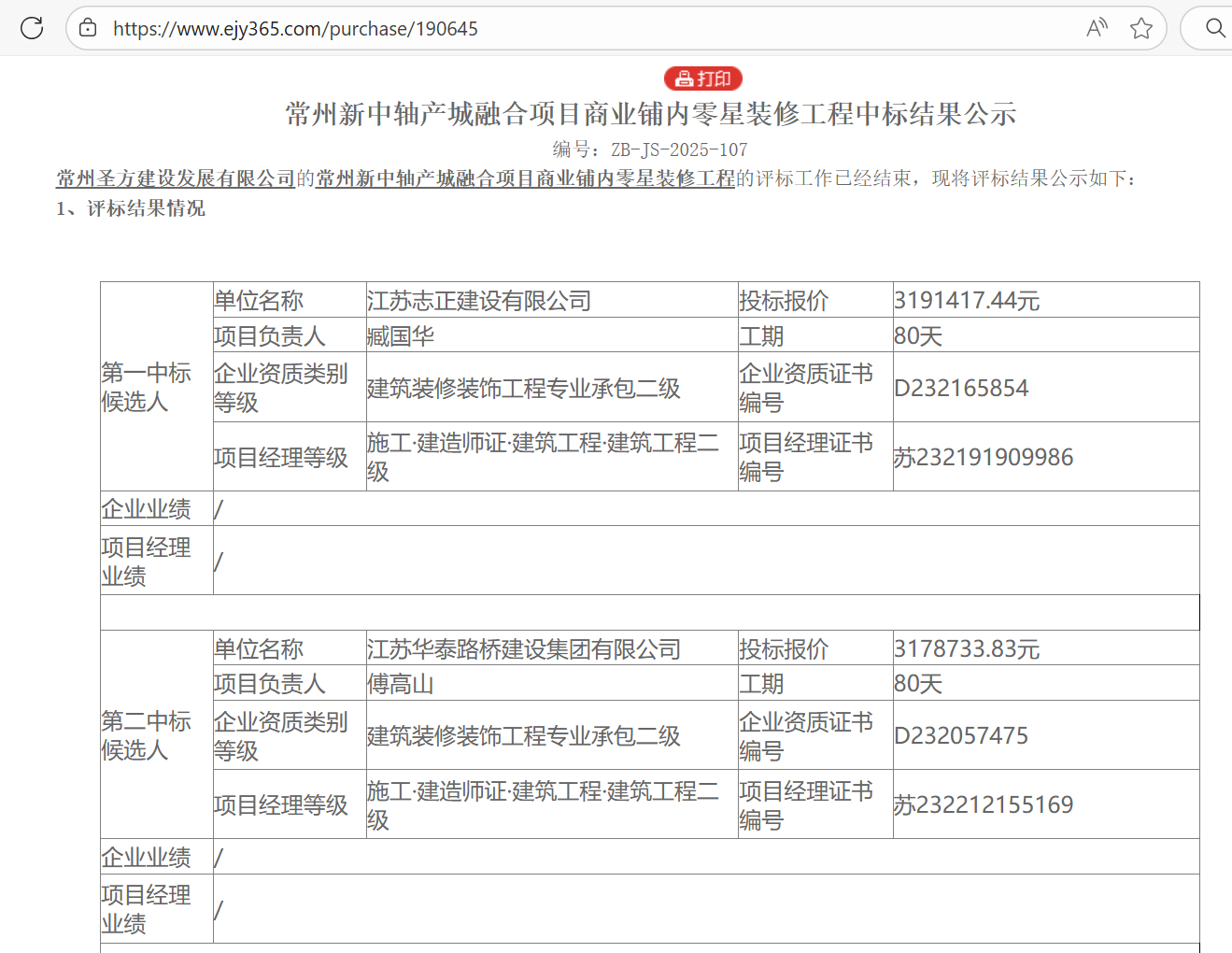
Task: Open site information via the lock icon
Action: click(x=88, y=28)
